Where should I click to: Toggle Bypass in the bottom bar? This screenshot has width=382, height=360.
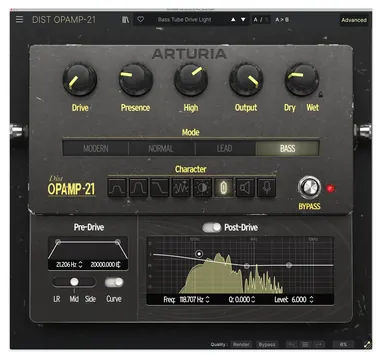coord(267,344)
